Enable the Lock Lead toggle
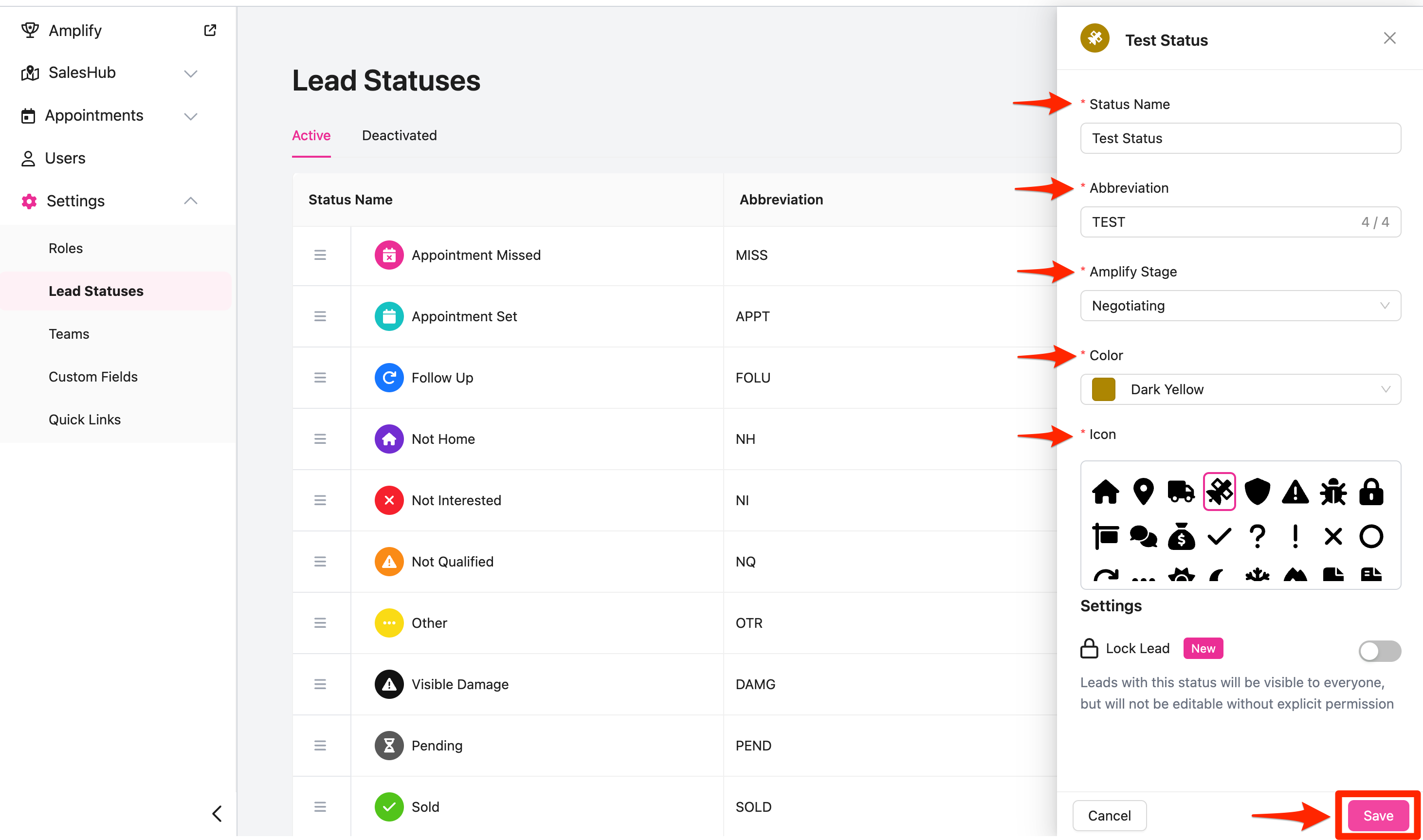1423x840 pixels. coord(1379,650)
